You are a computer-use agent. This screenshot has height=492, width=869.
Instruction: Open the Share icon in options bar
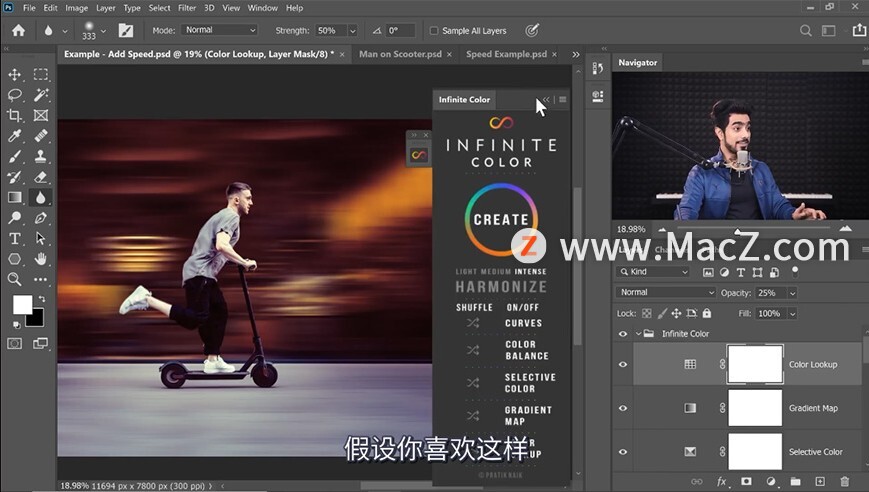point(859,30)
